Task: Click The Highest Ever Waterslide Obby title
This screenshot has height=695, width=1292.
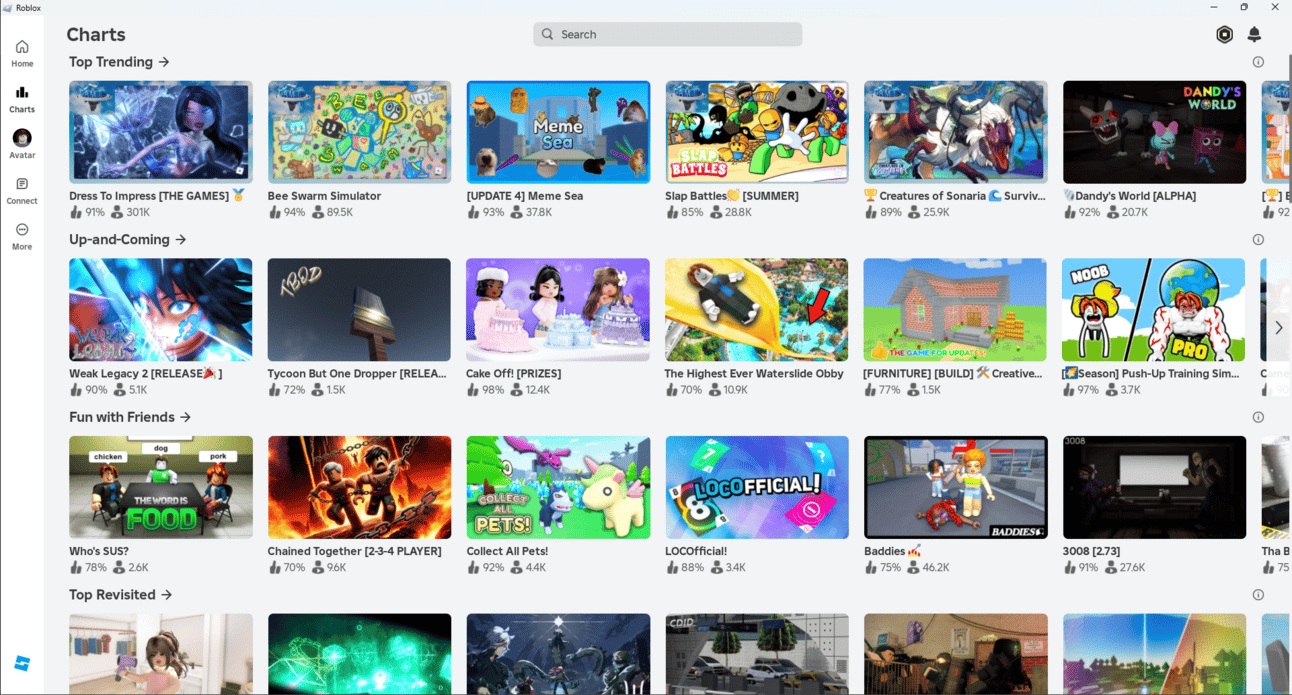Action: [x=754, y=374]
